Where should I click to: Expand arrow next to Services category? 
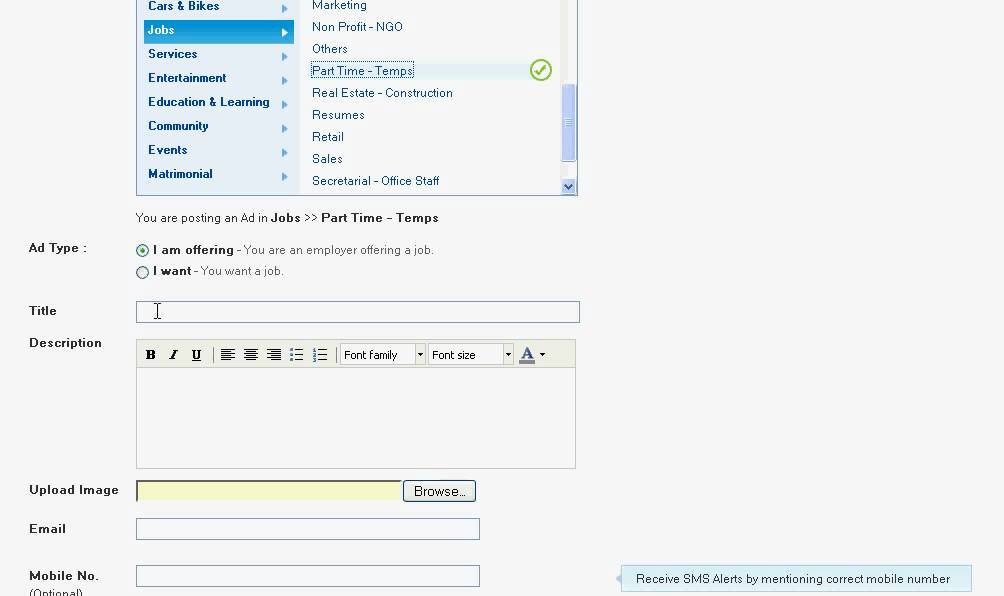(285, 56)
